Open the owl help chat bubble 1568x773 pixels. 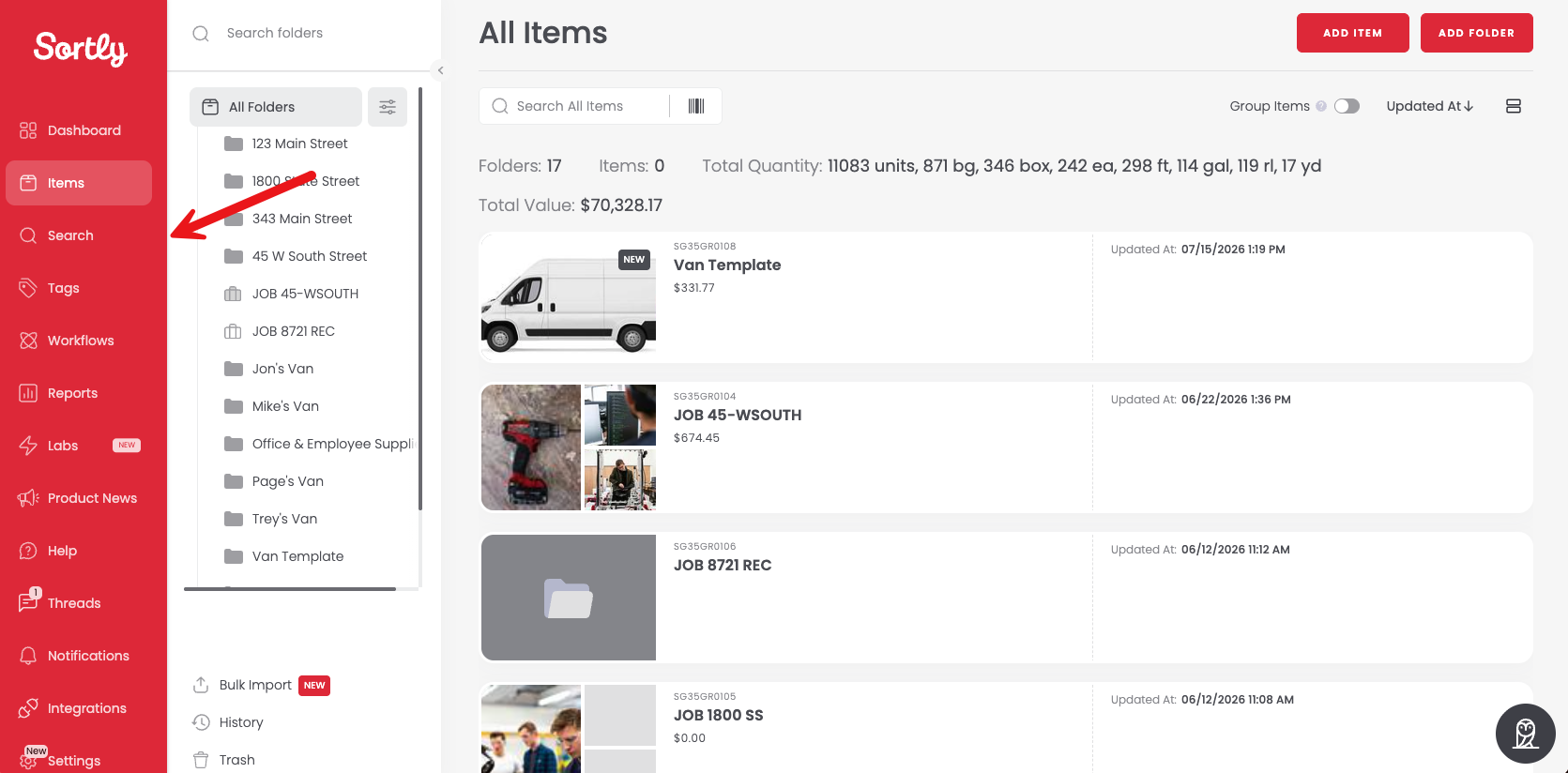[x=1525, y=734]
